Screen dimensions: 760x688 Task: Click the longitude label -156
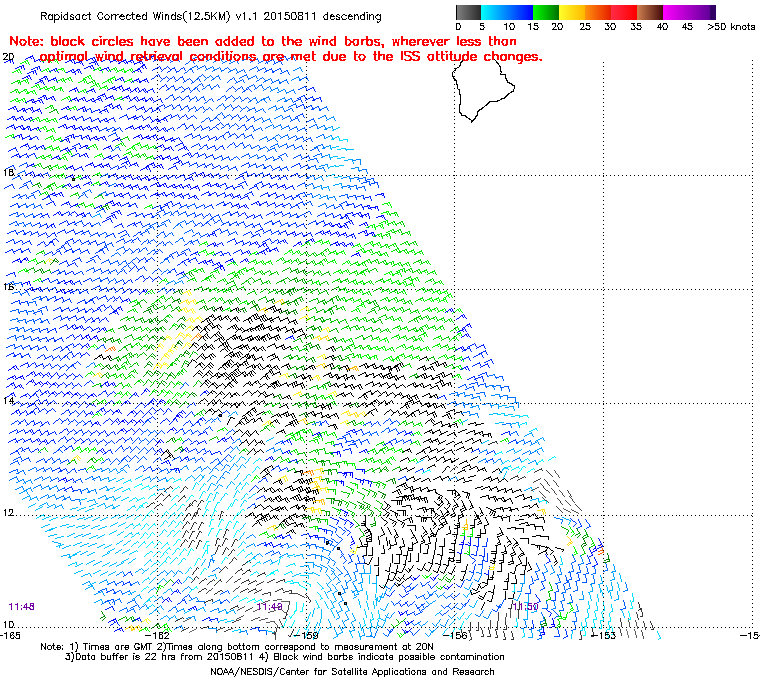click(x=455, y=635)
